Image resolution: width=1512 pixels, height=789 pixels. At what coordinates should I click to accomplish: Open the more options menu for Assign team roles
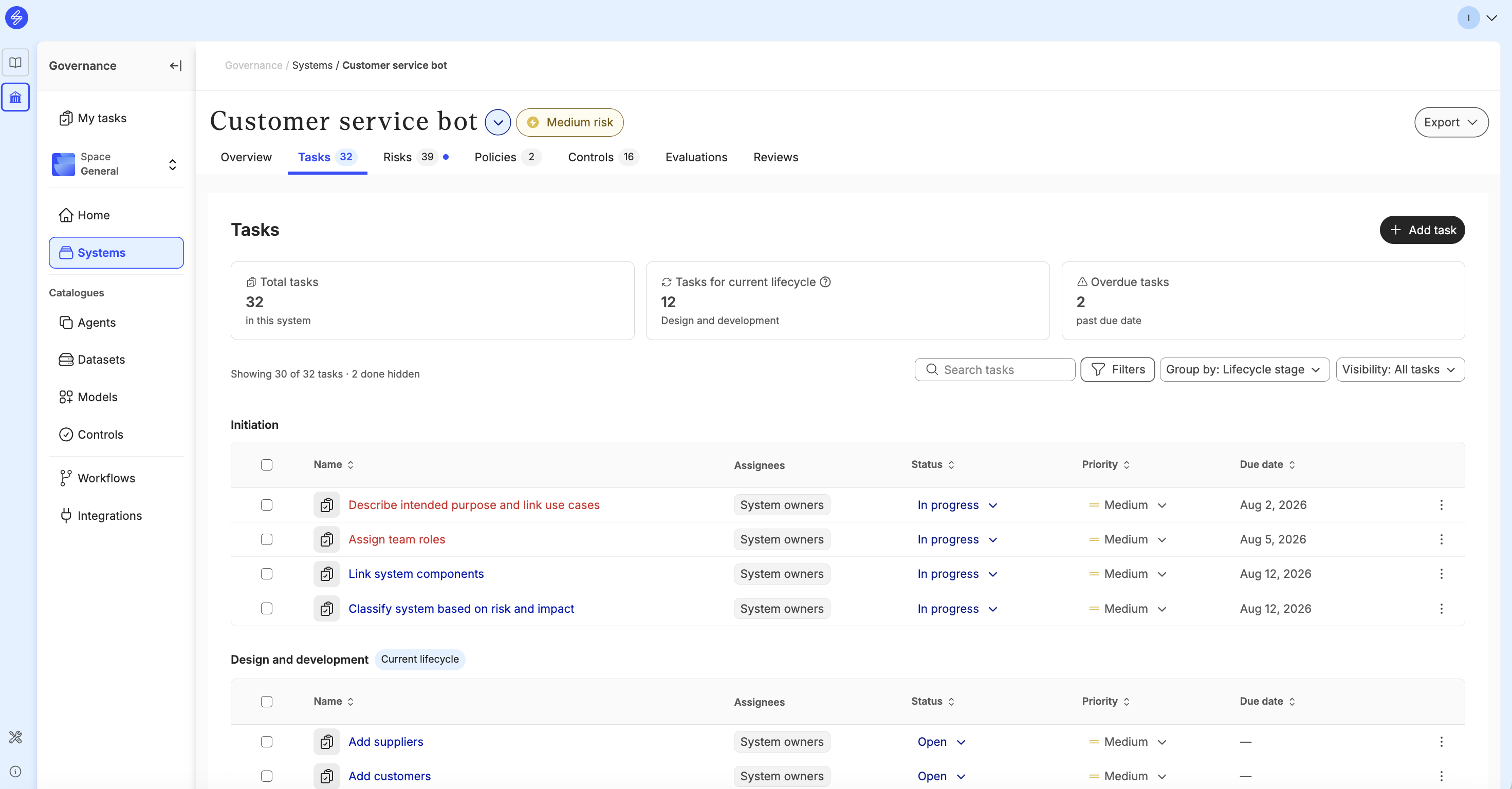(1442, 540)
